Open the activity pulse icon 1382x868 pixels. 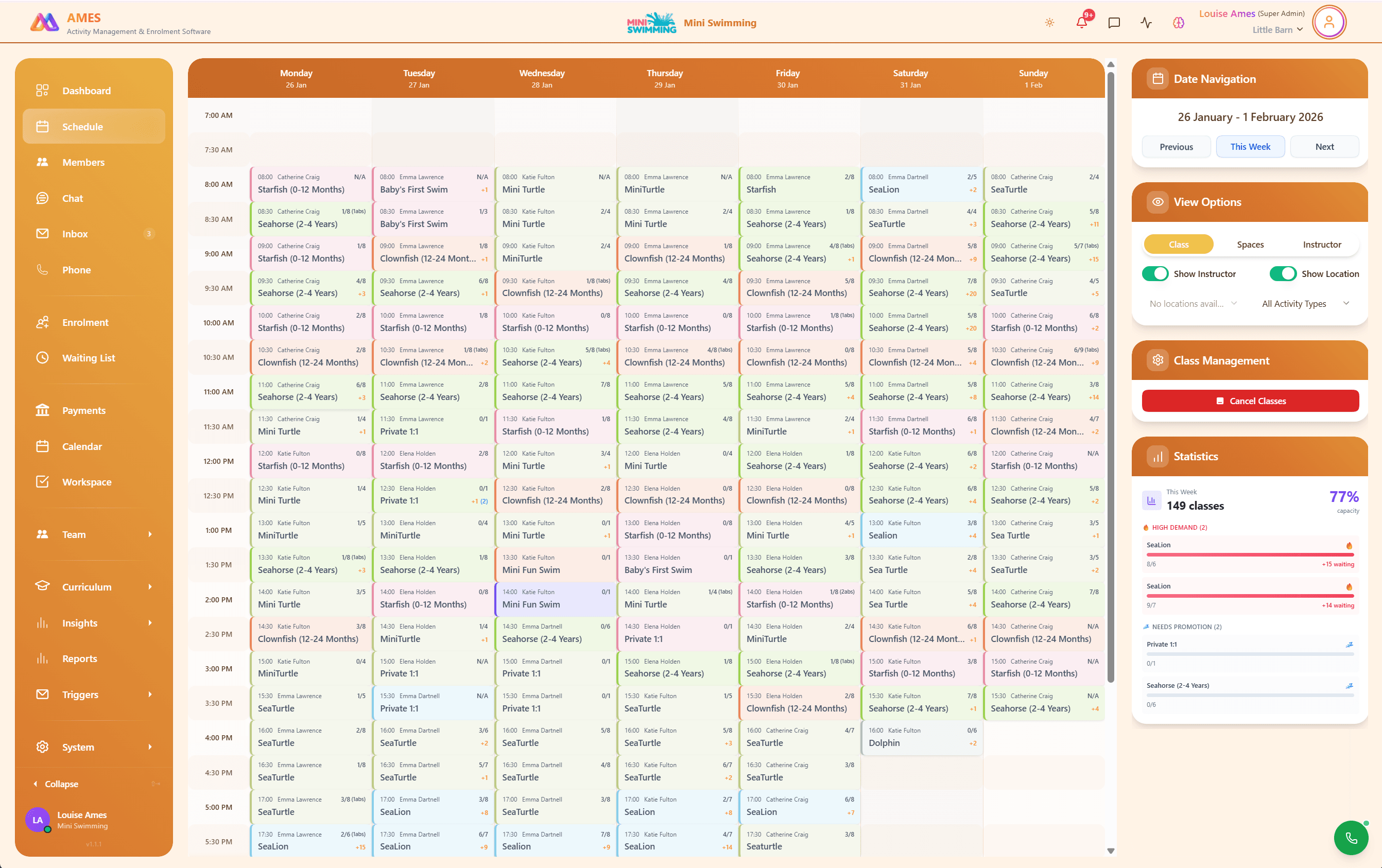coord(1146,22)
